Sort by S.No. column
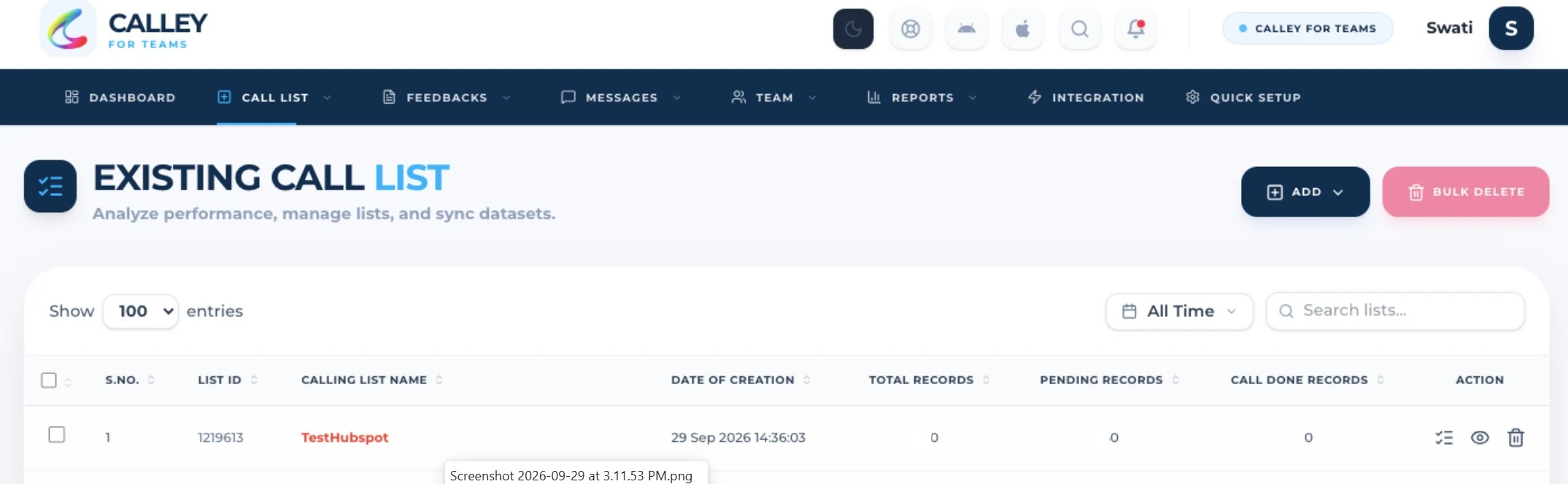This screenshot has width=1568, height=484. (x=130, y=380)
